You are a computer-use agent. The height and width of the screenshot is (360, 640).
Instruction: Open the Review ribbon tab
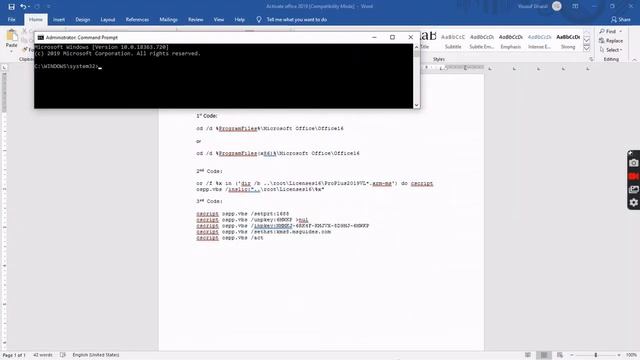[x=196, y=20]
